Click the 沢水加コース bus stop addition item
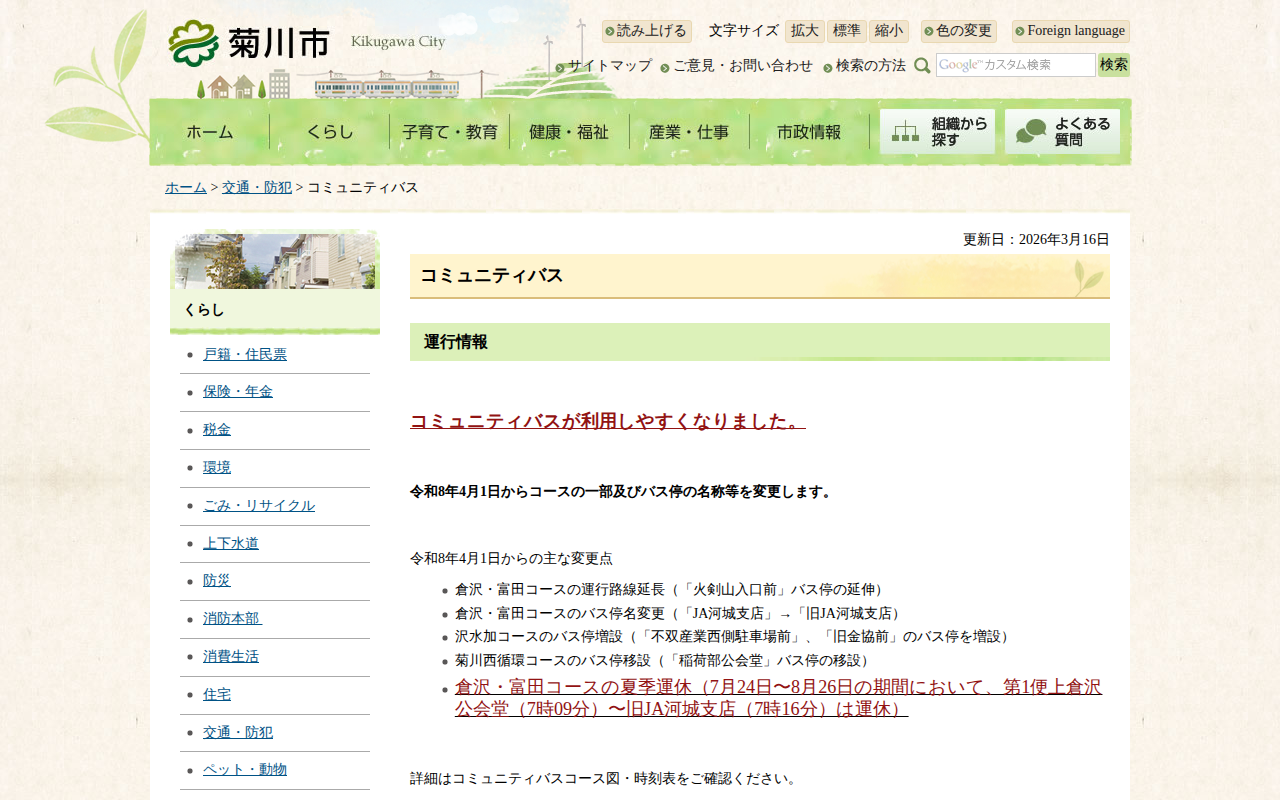Screen dimensions: 1280x800 coord(735,637)
